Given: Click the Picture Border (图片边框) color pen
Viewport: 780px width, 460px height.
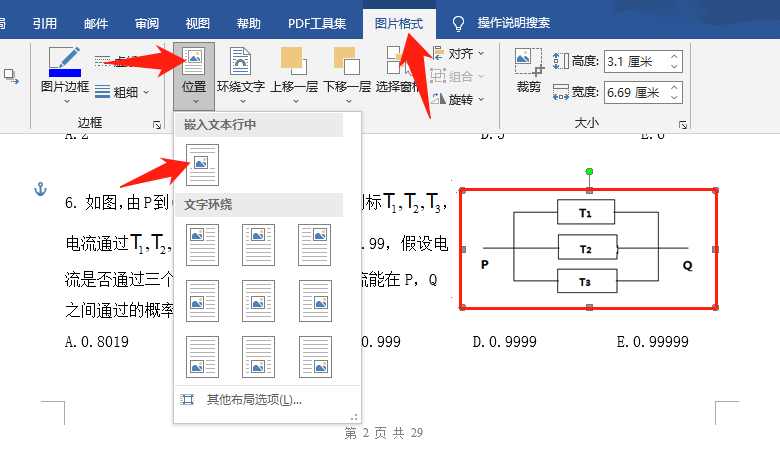Looking at the screenshot, I should [65, 62].
